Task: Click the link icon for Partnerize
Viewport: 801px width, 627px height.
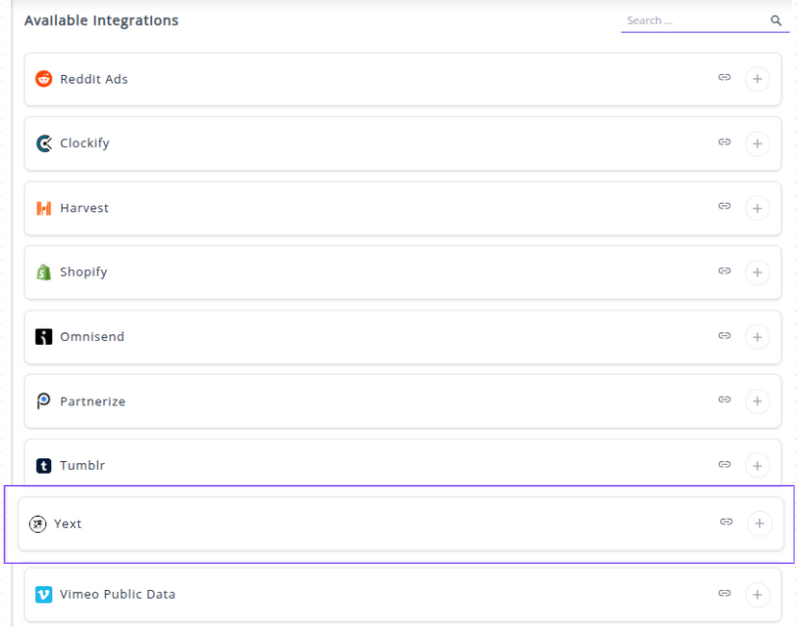Action: [x=724, y=400]
